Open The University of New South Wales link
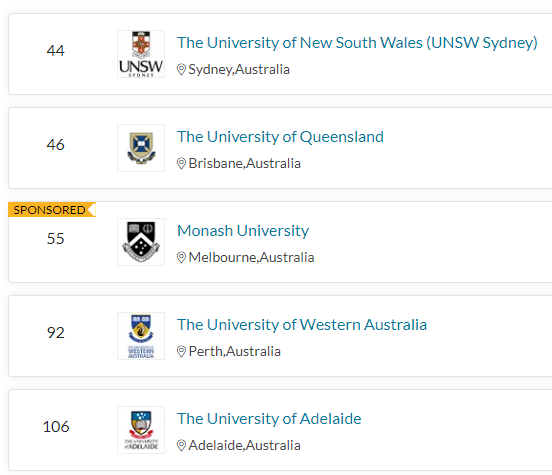The image size is (552, 475). 357,43
